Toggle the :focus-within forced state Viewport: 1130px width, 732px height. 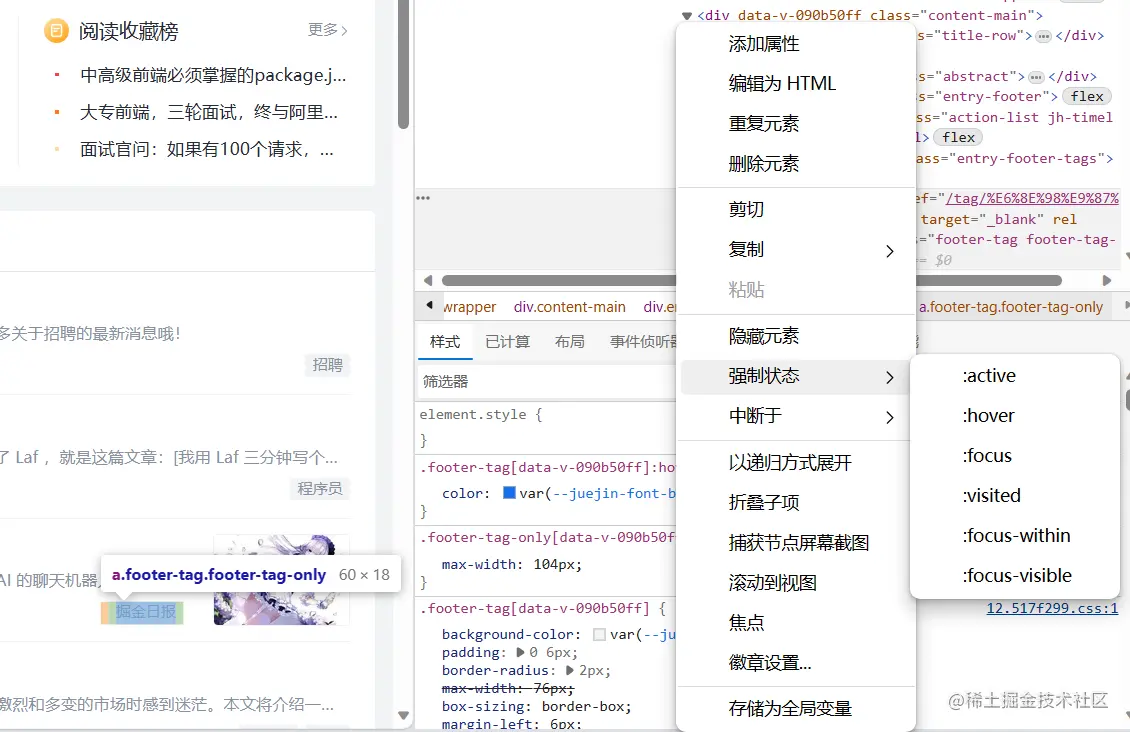(1016, 536)
